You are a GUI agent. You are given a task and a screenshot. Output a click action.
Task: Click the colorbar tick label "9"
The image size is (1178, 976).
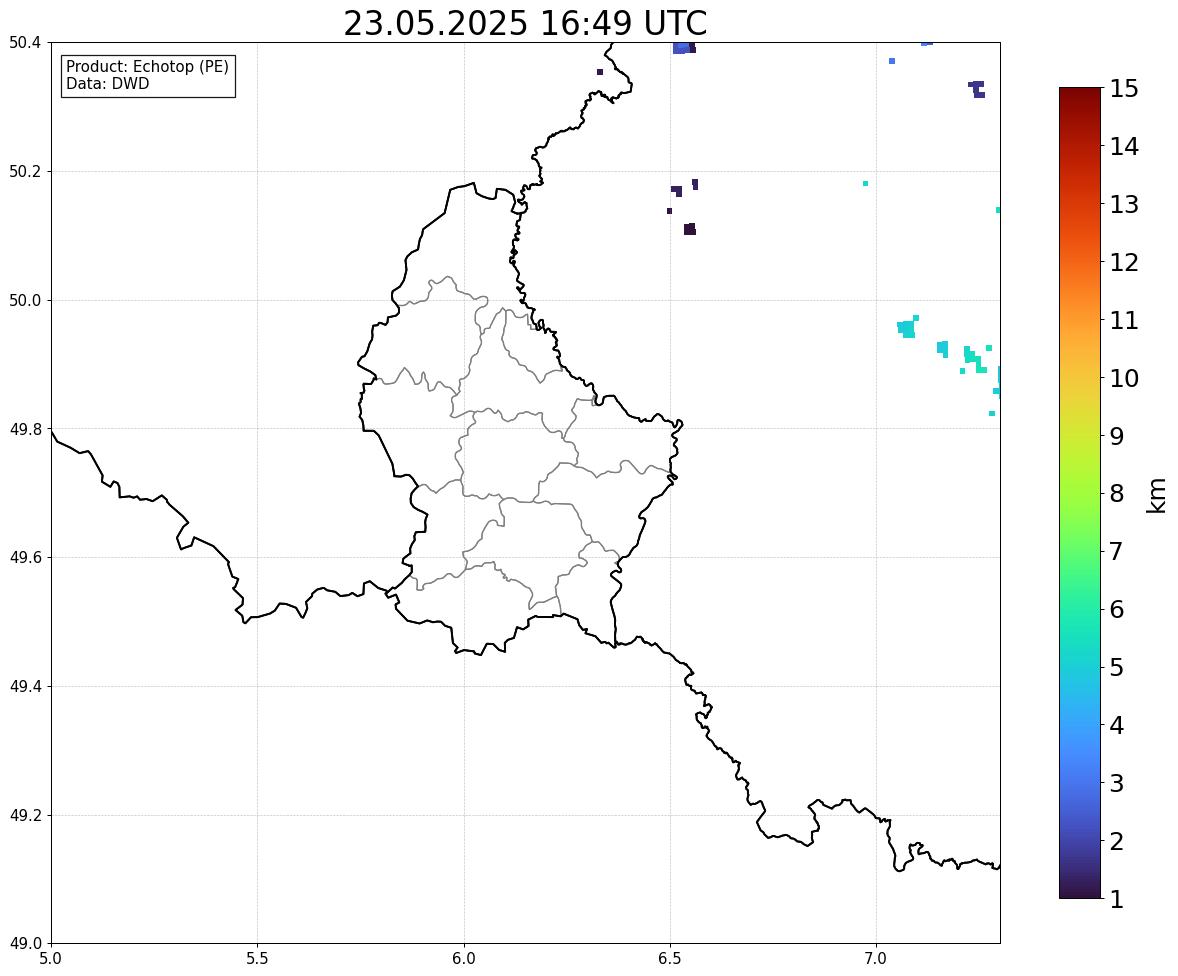click(x=1116, y=436)
